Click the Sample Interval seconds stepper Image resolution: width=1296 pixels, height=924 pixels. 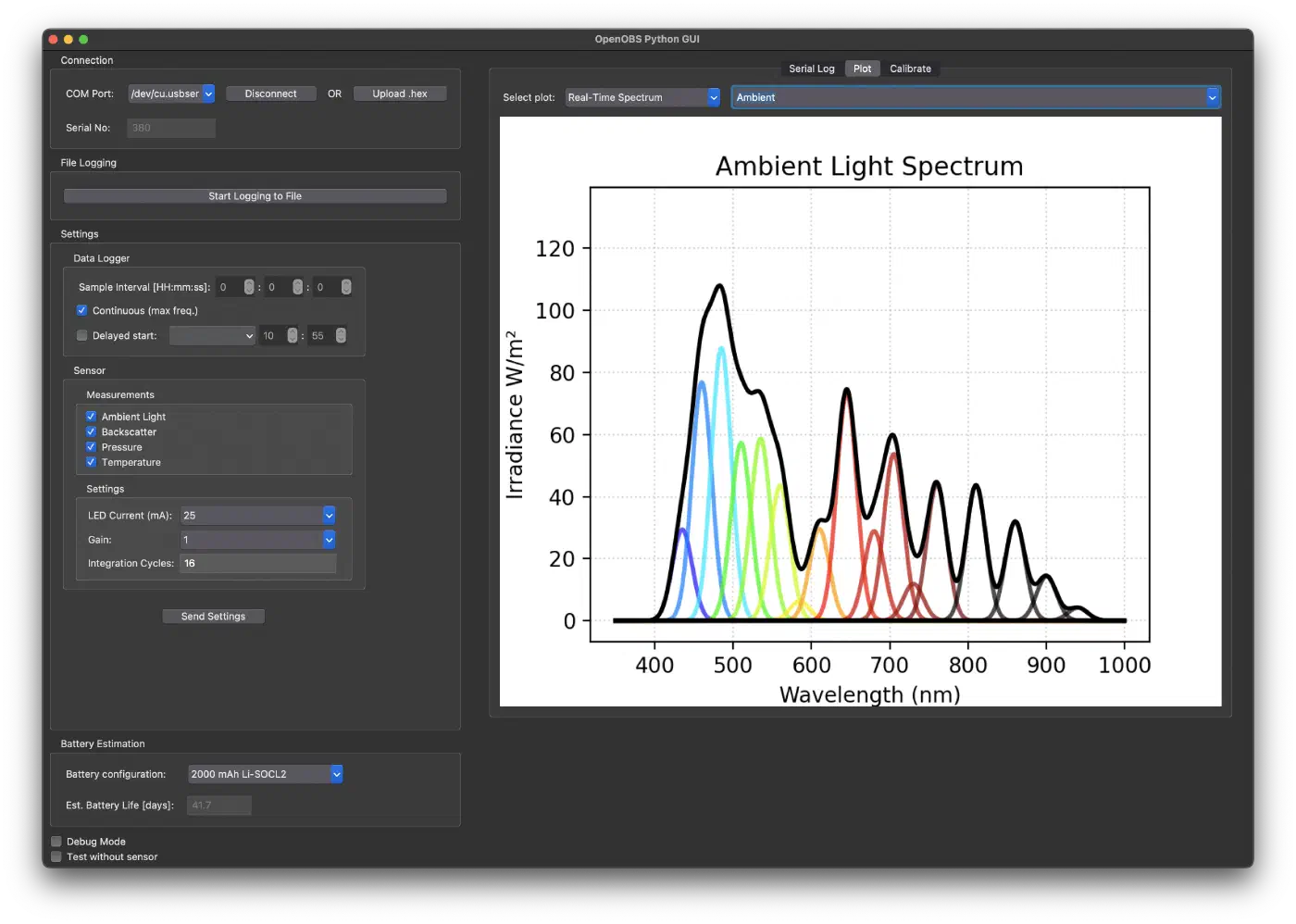click(346, 287)
